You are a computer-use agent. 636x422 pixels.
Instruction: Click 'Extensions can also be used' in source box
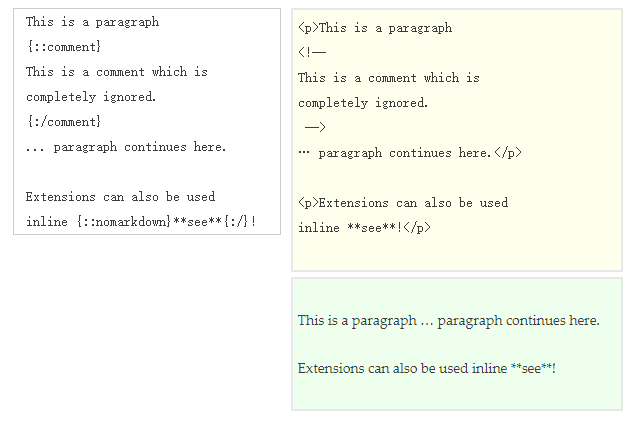click(x=120, y=197)
